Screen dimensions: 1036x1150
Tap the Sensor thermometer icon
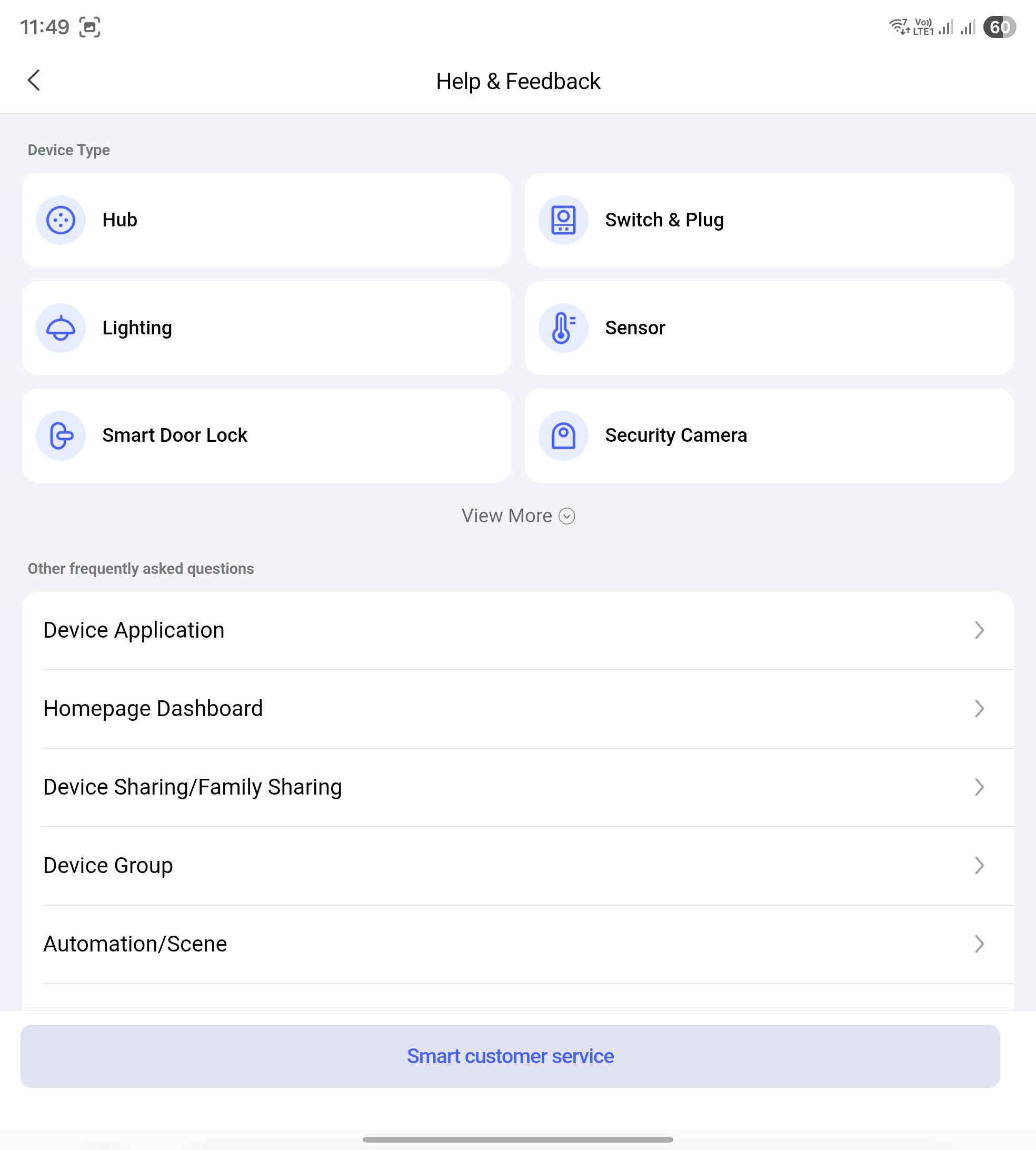[x=563, y=328]
